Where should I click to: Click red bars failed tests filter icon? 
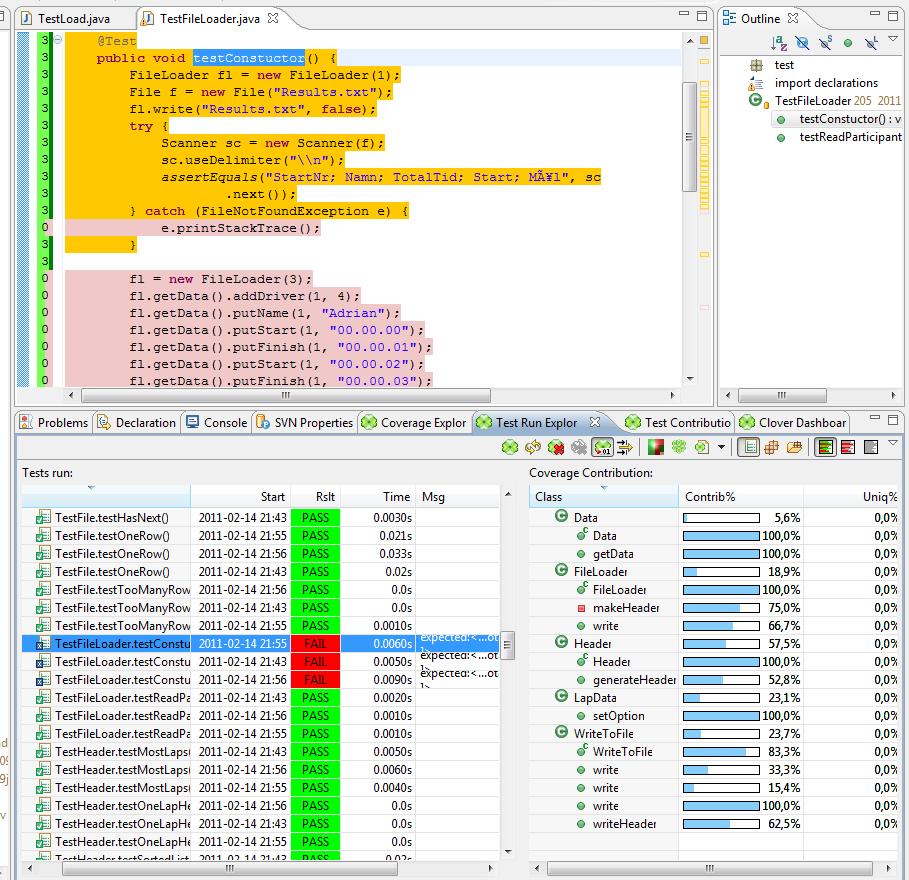[848, 447]
